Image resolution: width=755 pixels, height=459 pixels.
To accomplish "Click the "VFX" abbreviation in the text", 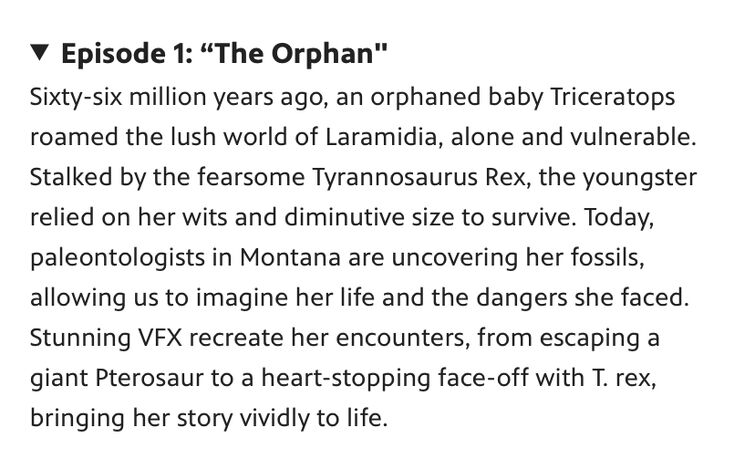I will tap(160, 338).
